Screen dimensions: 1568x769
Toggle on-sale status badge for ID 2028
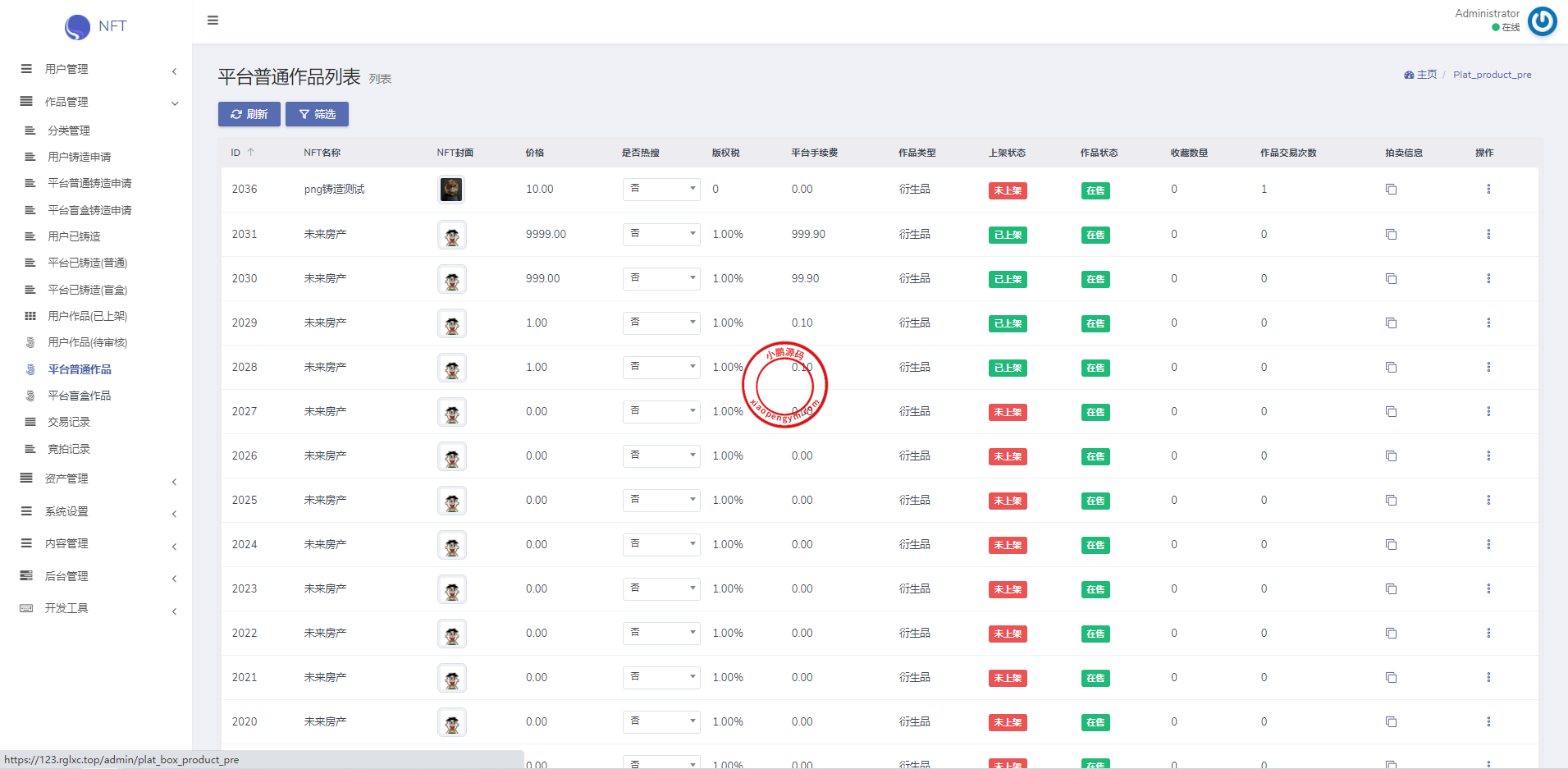1095,368
